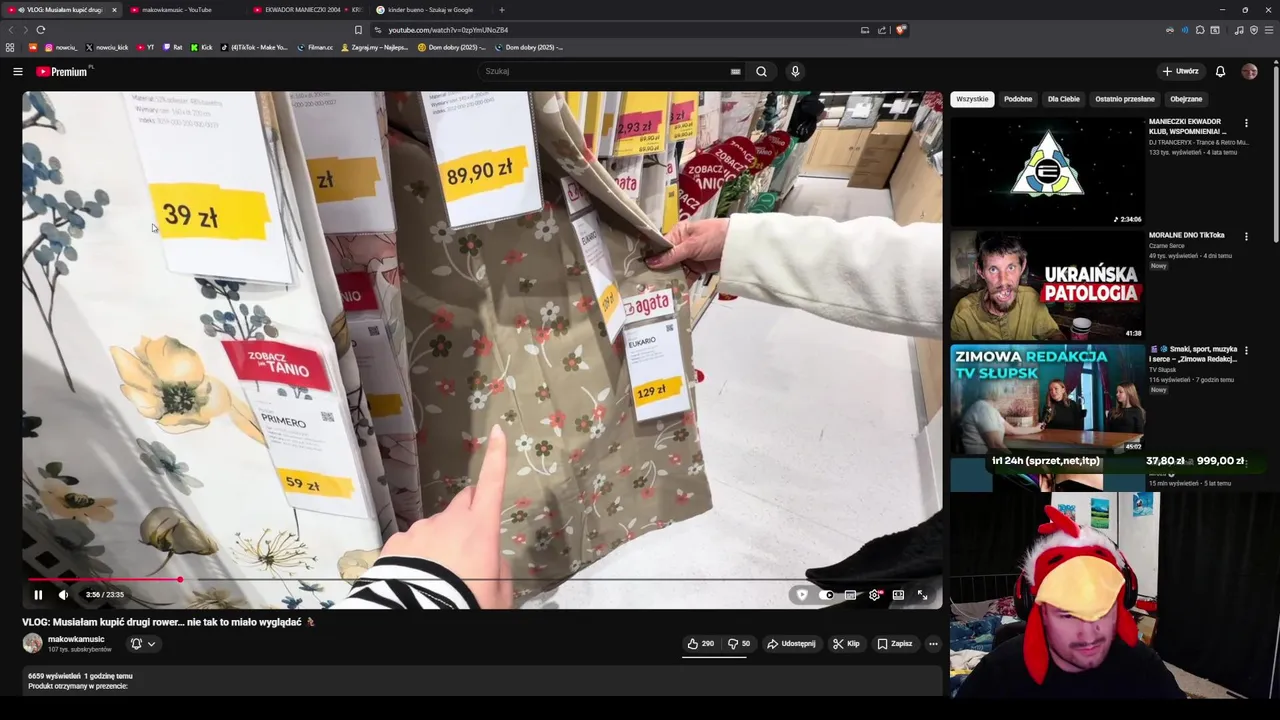Open the Utwórz create menu
The width and height of the screenshot is (1280, 720).
coord(1180,72)
